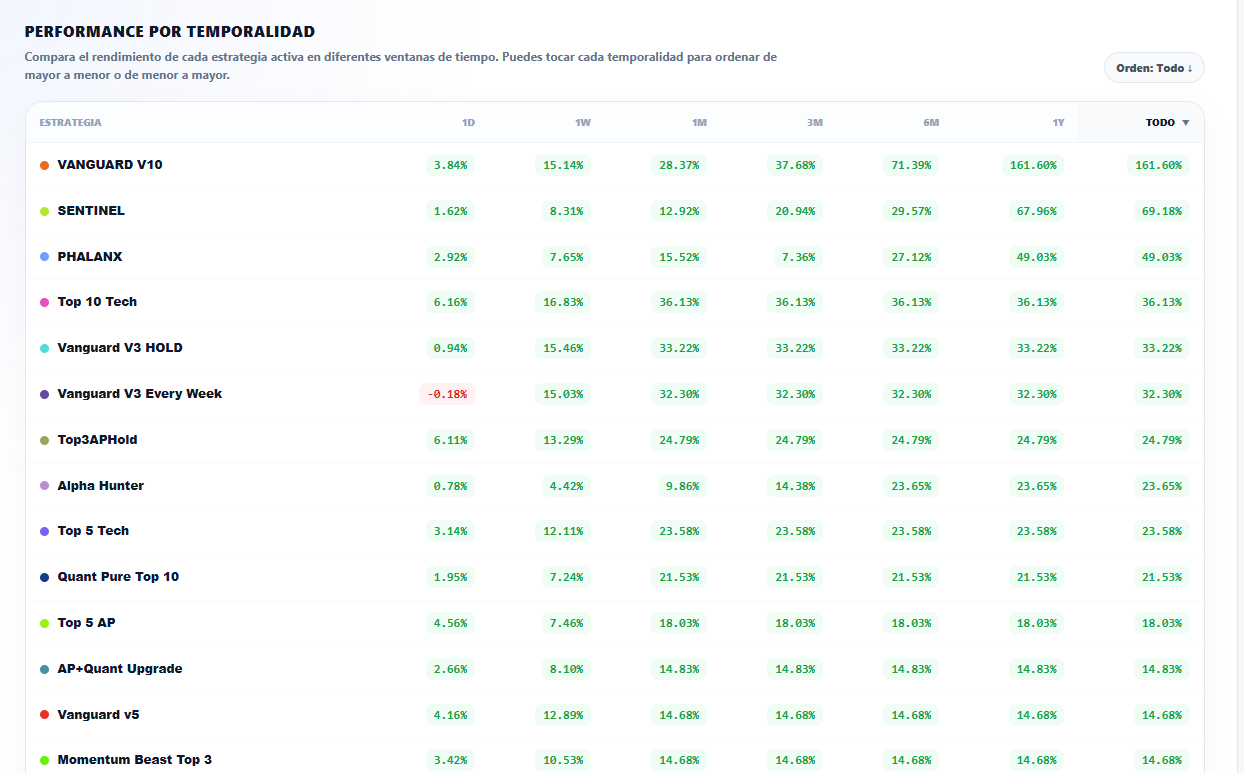Viewport: 1244px width, 774px height.
Task: Click SENTINEL's 69.18% TODO value
Action: tap(1162, 211)
